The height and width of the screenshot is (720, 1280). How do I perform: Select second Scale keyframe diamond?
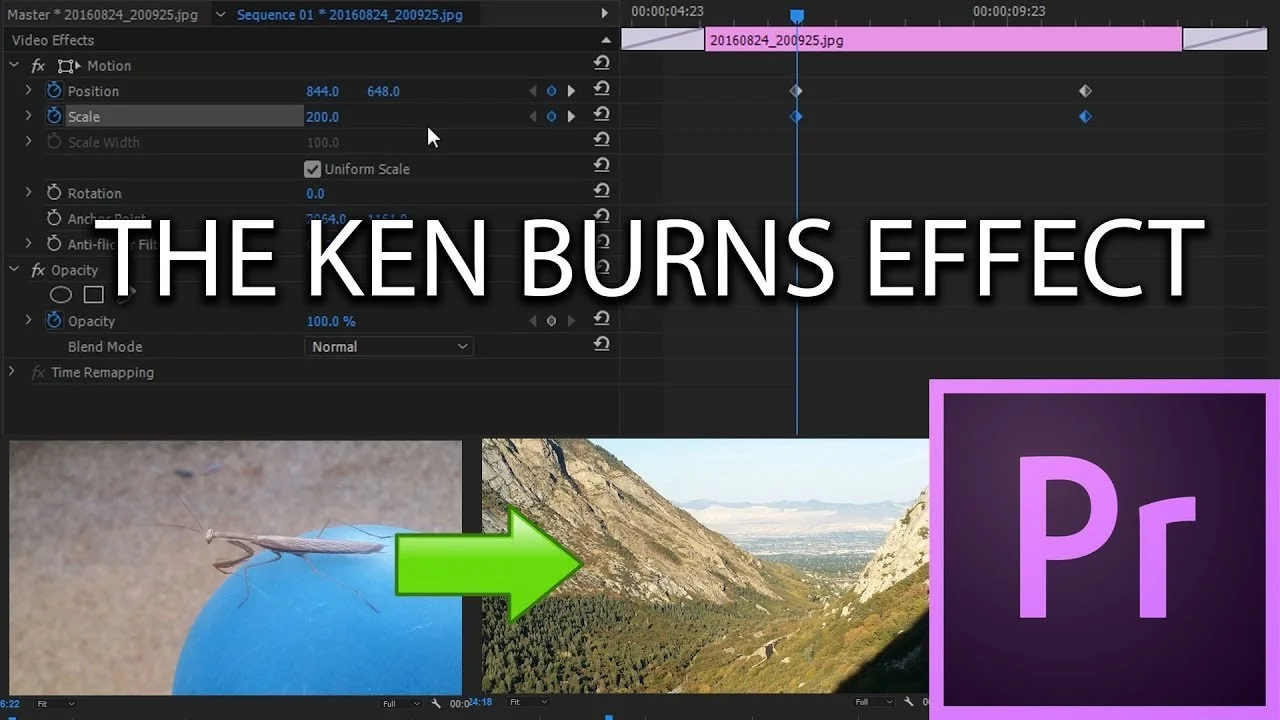click(x=1085, y=117)
